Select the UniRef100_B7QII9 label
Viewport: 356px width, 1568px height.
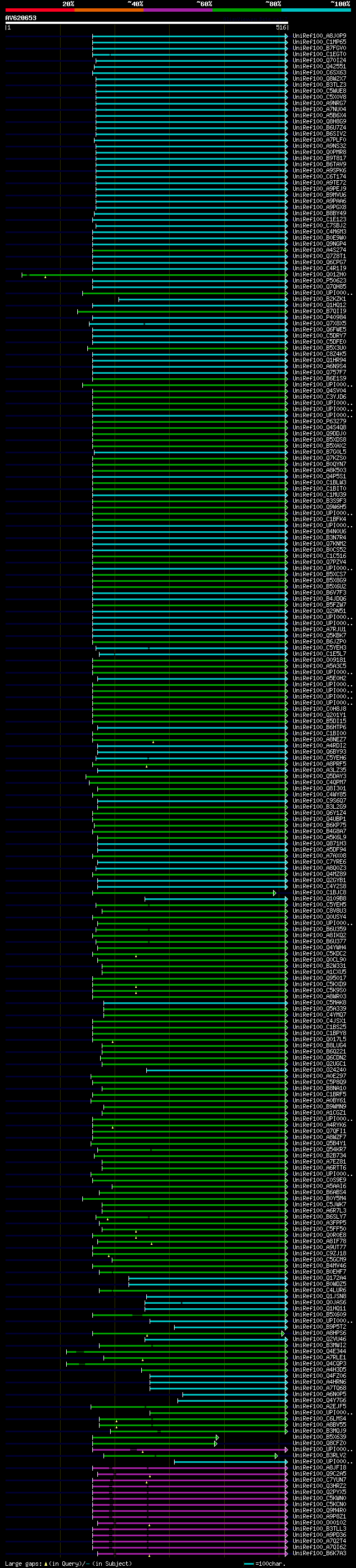click(319, 311)
